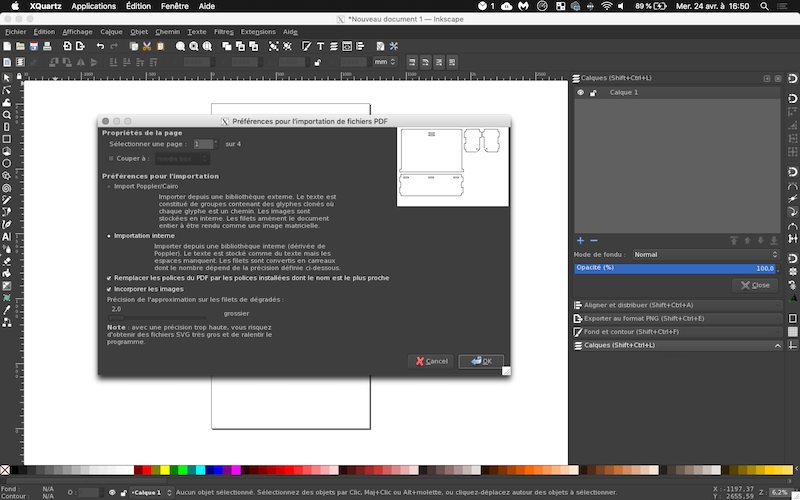Click Close button in Calques panel

(x=755, y=285)
